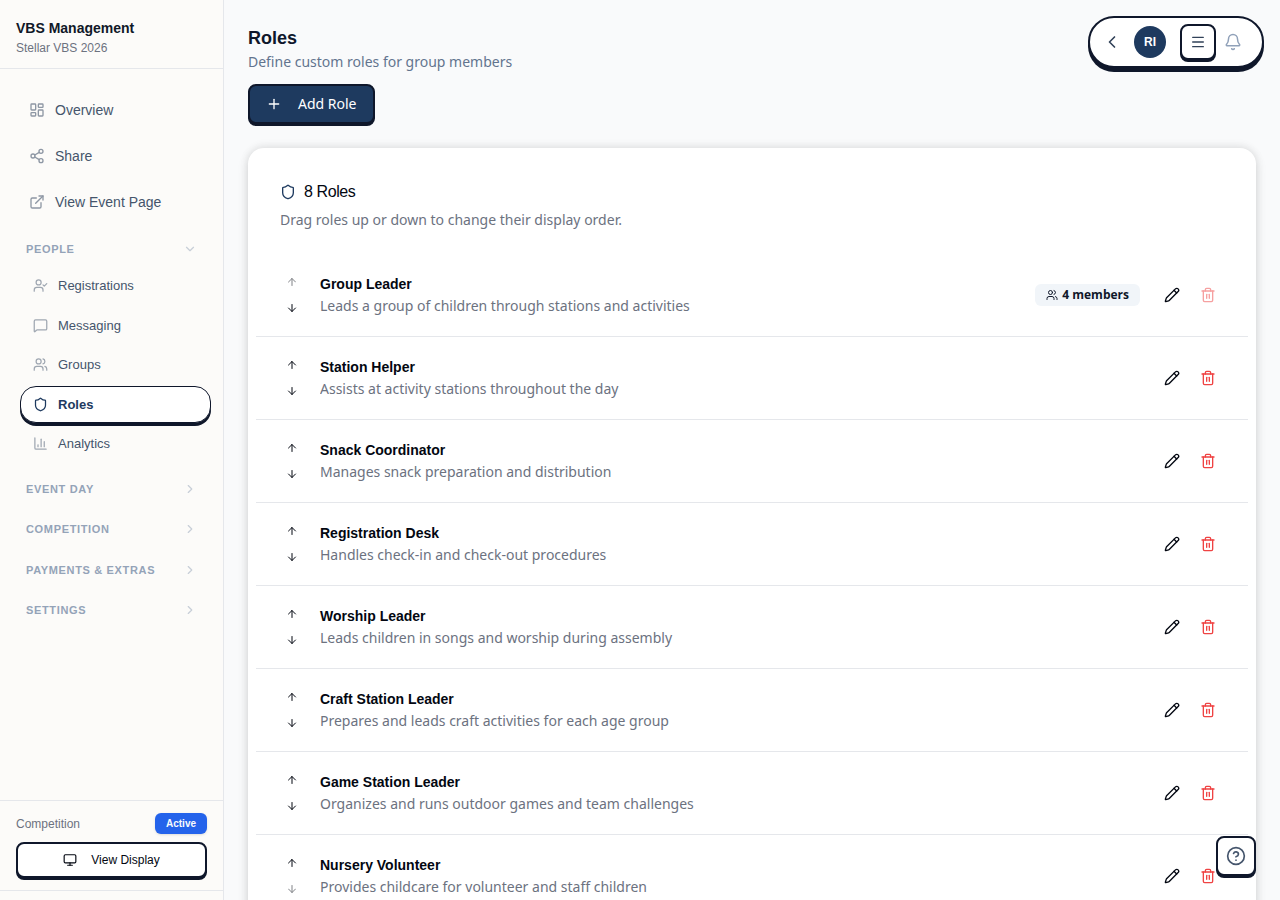Move Snack Coordinator up one position
The width and height of the screenshot is (1280, 900).
pyautogui.click(x=292, y=448)
